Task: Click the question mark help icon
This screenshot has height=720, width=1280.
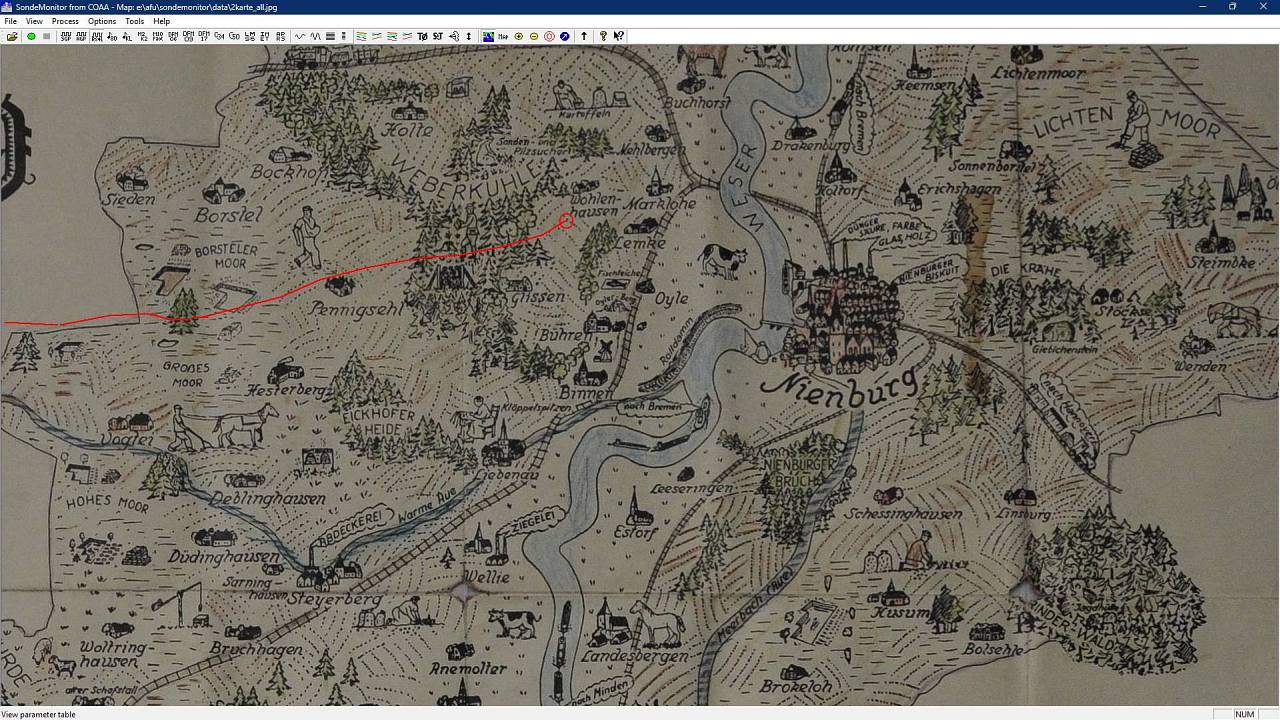Action: pyautogui.click(x=603, y=36)
